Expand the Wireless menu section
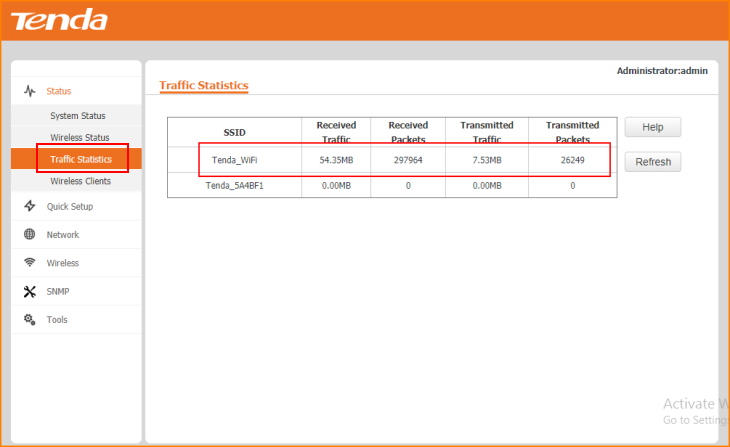Image resolution: width=730 pixels, height=447 pixels. tap(62, 263)
